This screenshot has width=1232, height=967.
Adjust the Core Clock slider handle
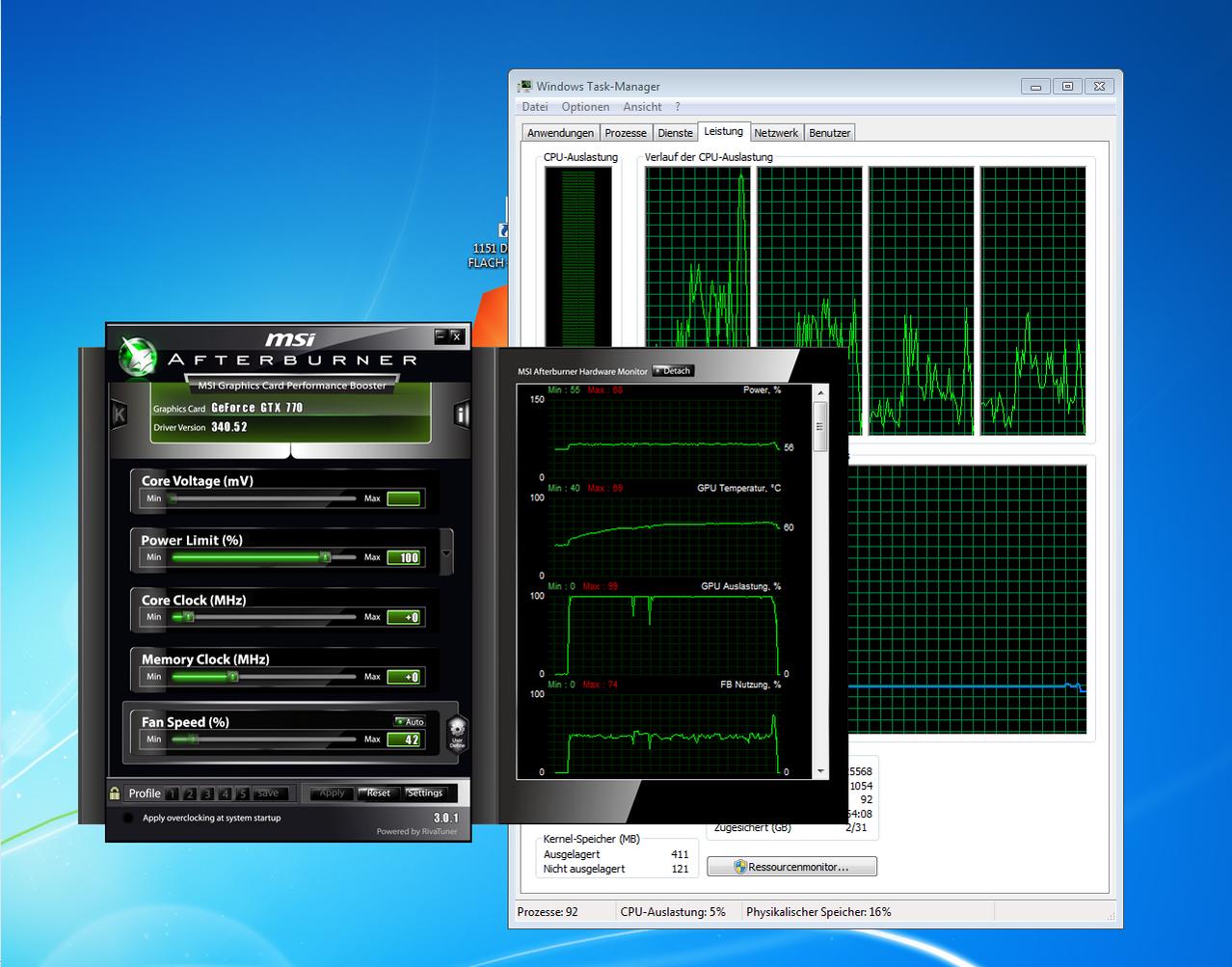click(188, 617)
